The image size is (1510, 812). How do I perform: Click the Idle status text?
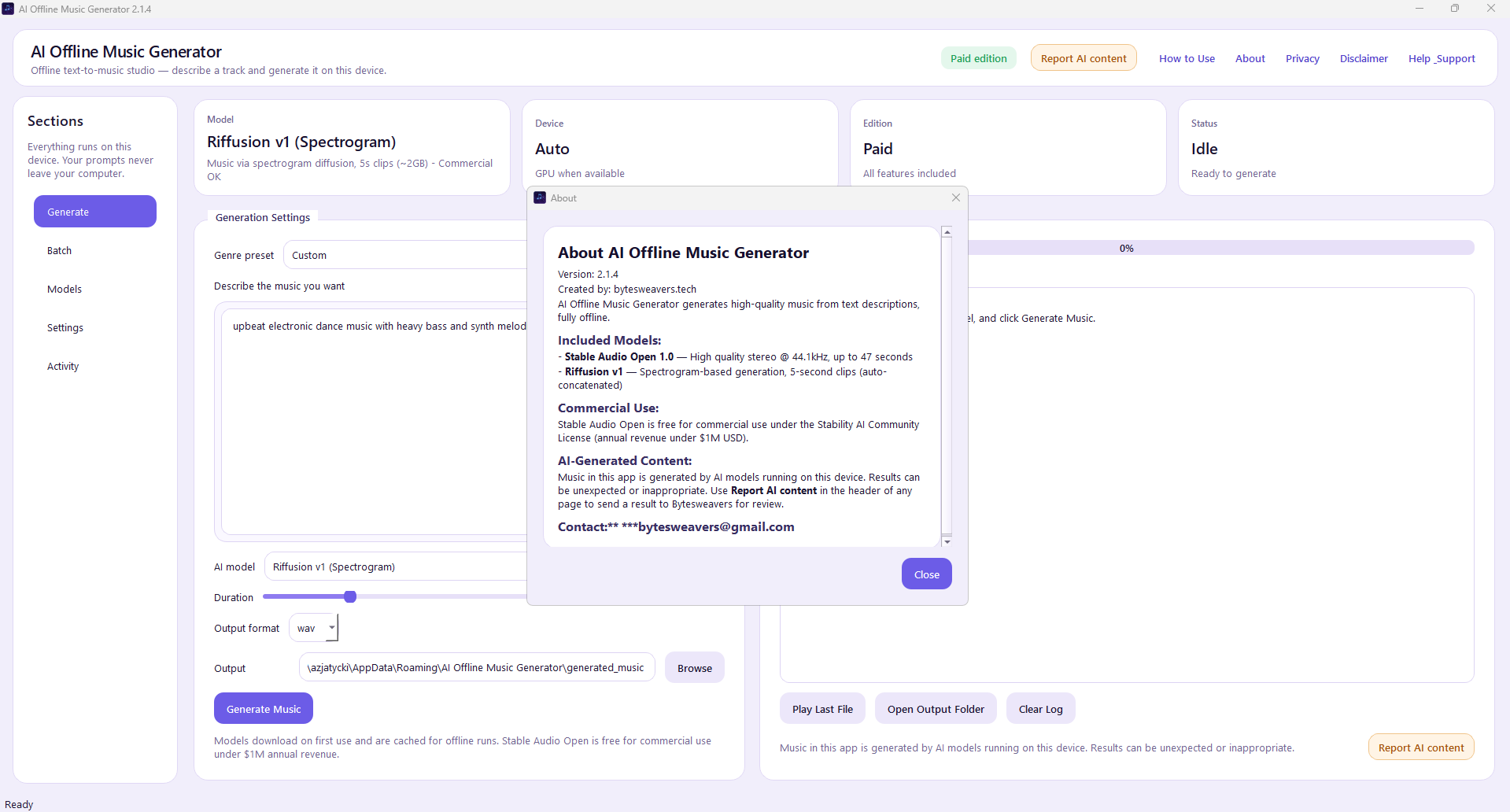[x=1204, y=149]
